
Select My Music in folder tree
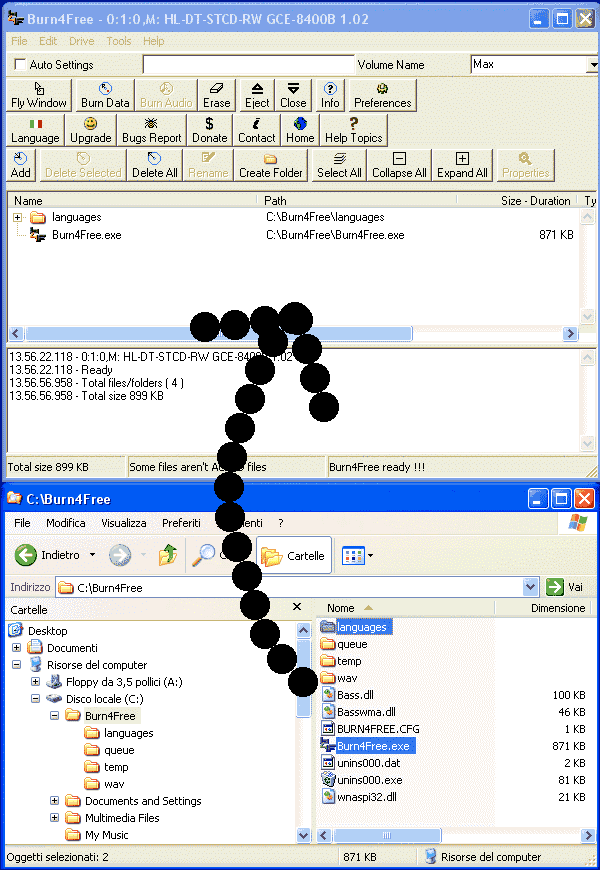pos(107,834)
